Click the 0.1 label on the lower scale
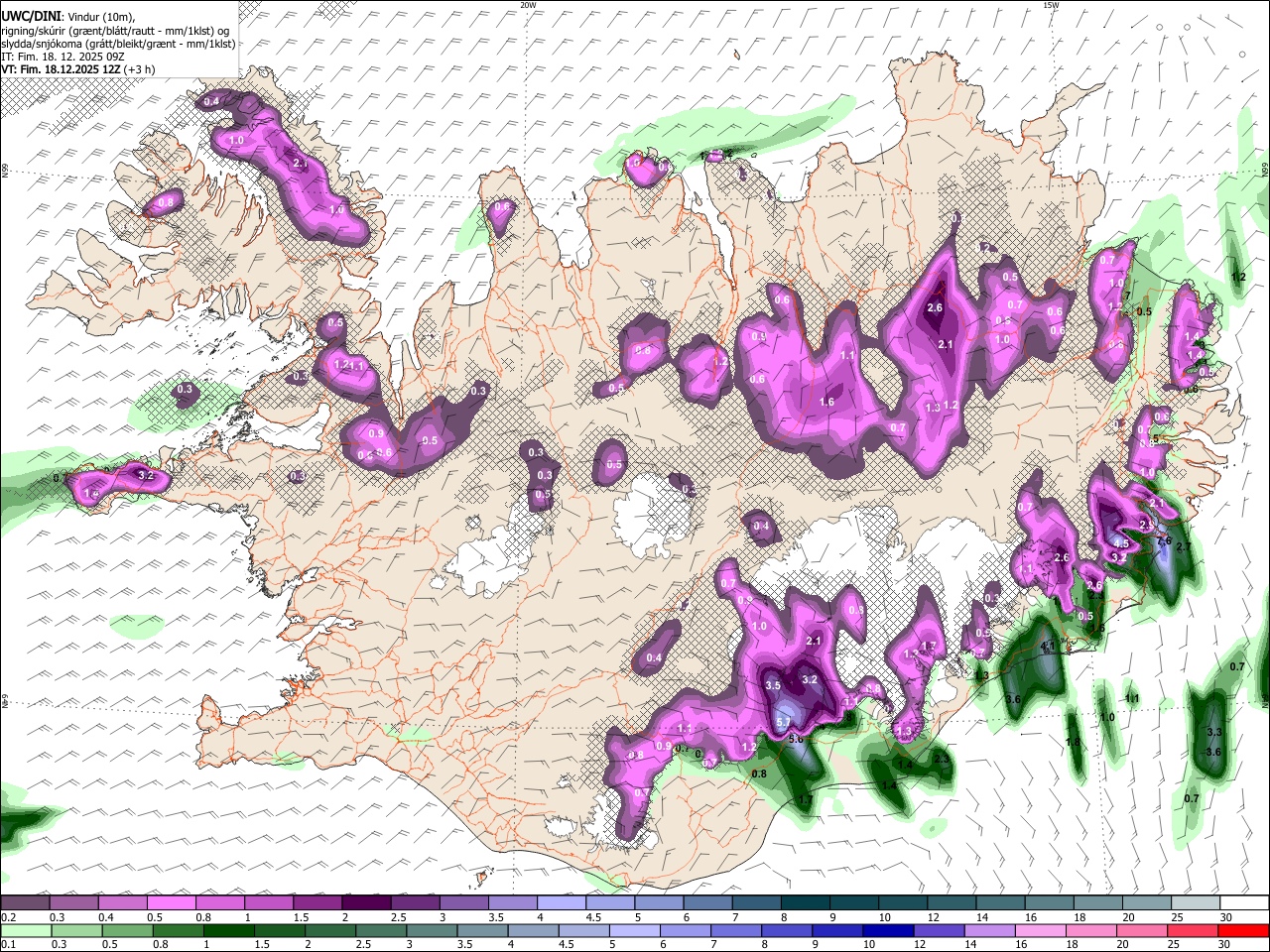Viewport: 1270px width, 952px height. pyautogui.click(x=7, y=945)
